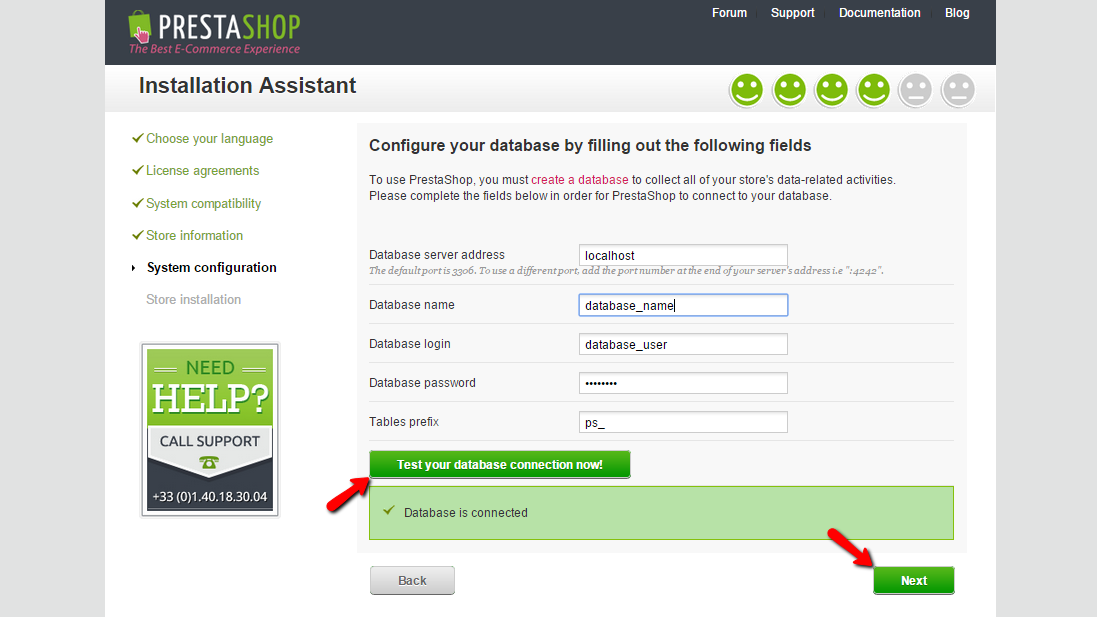Click into the Database name field

click(x=683, y=305)
